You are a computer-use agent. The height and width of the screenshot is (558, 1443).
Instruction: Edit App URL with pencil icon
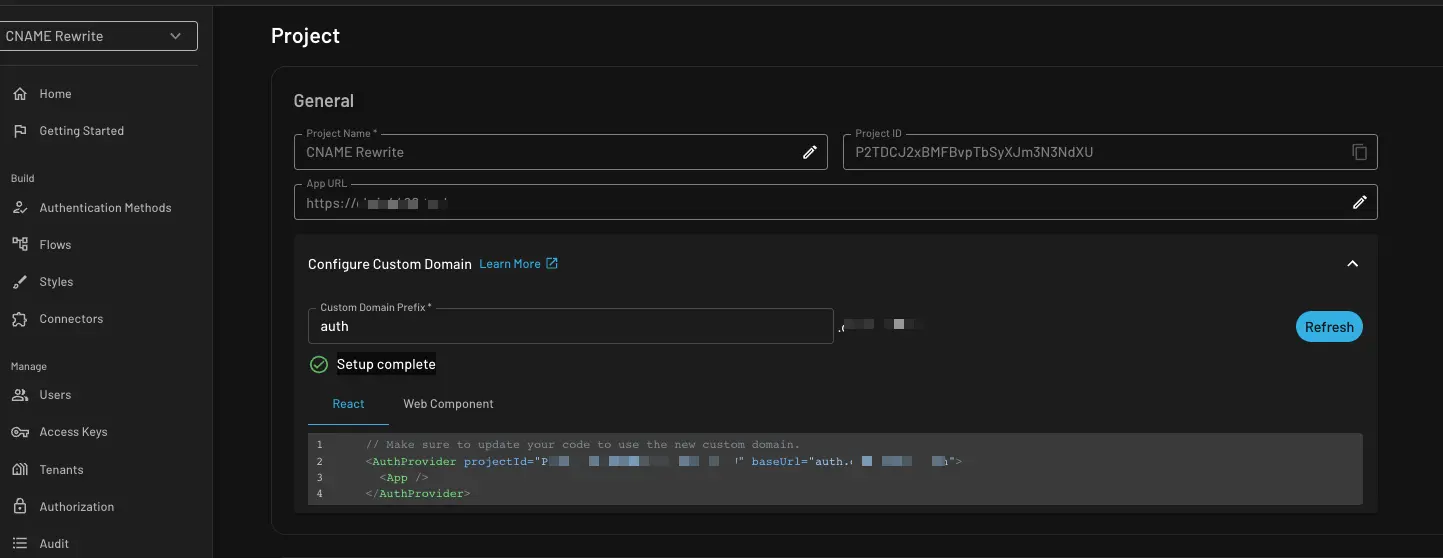coord(1360,202)
